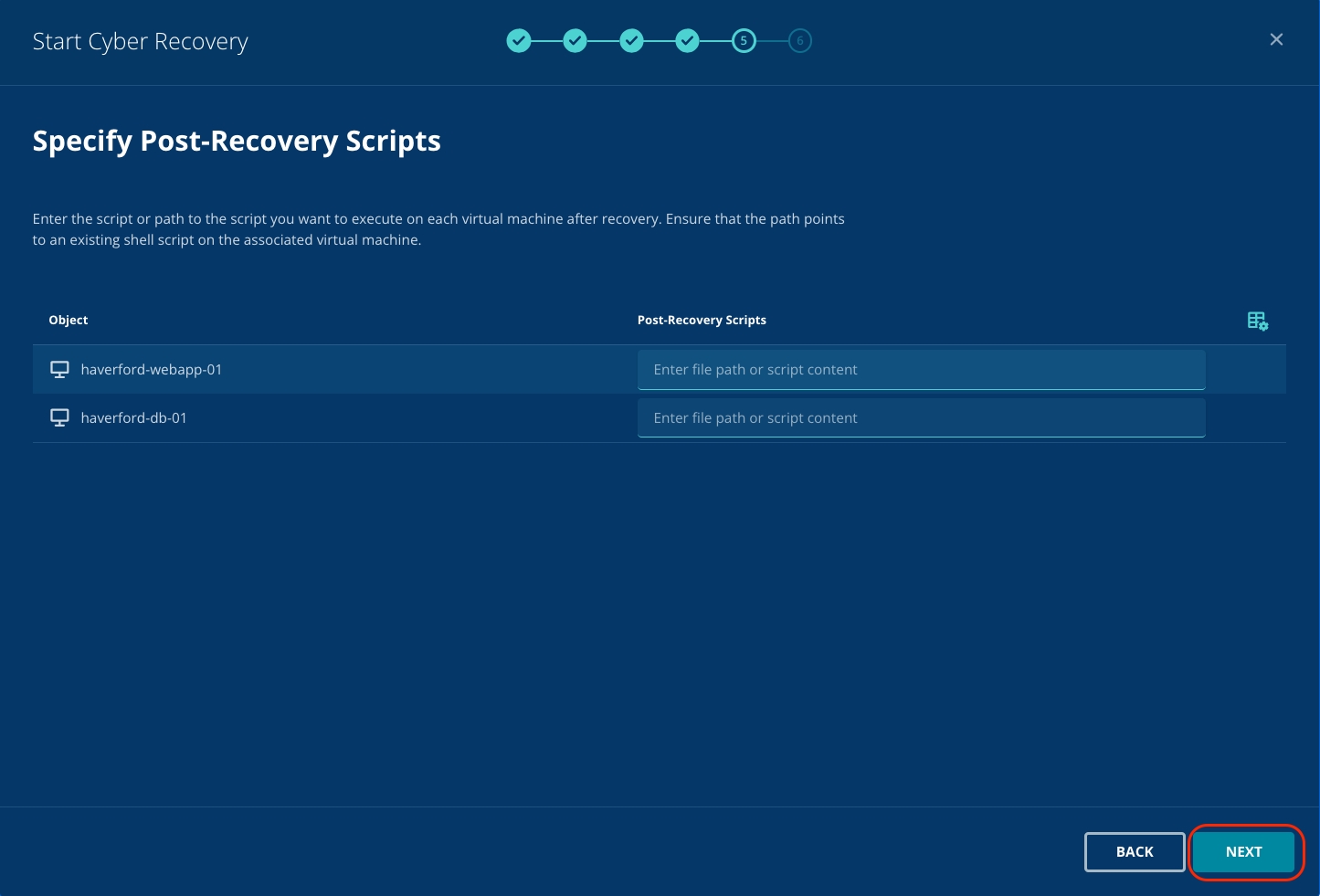1320x896 pixels.
Task: Focus the script field for haverford-webapp-01
Action: 921,370
